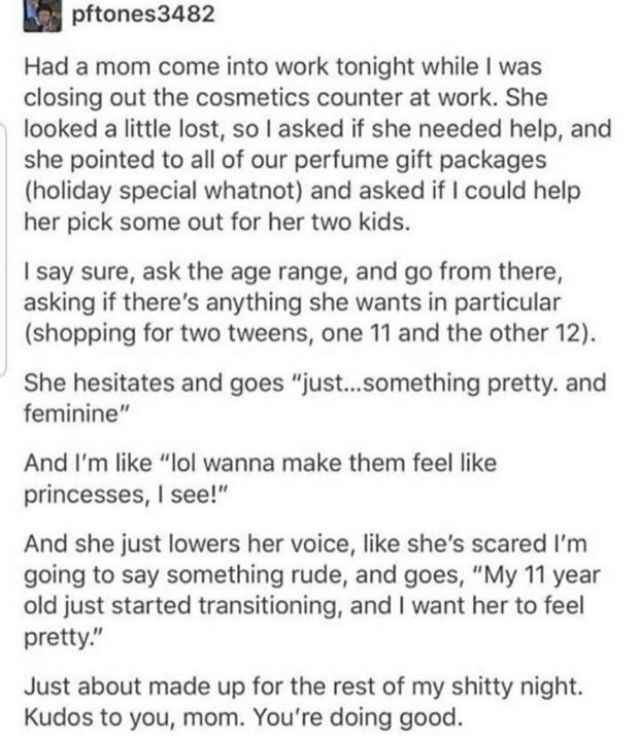Click the paragraph starting "Had a mom come"
The width and height of the screenshot is (640, 736).
(317, 144)
